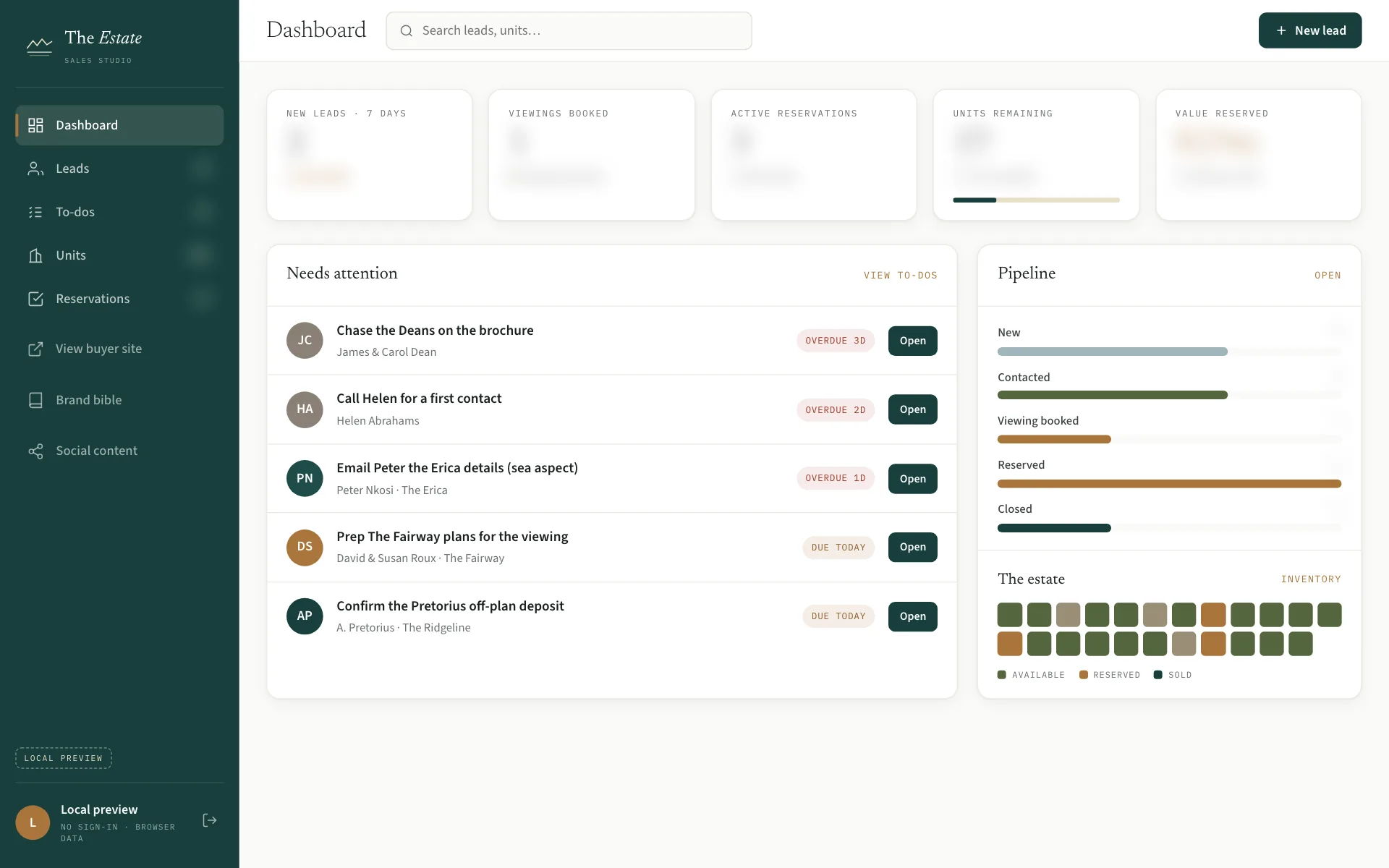Click the Units building icon
This screenshot has height=868, width=1389.
[x=35, y=255]
